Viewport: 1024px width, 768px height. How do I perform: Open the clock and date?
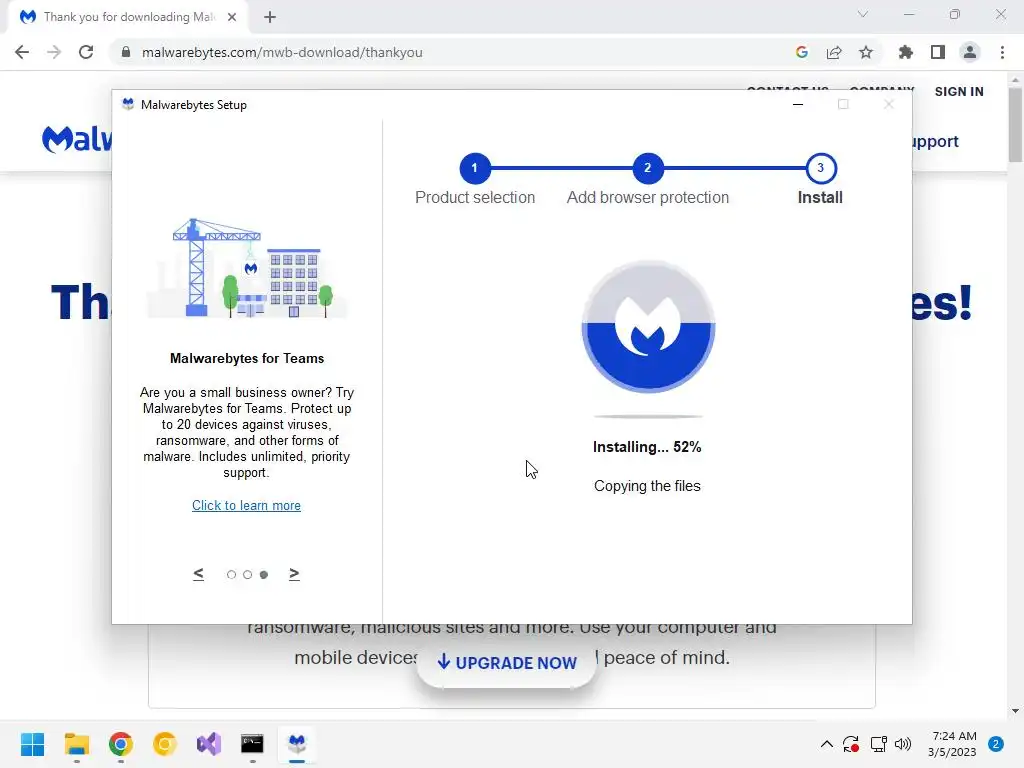coord(953,744)
